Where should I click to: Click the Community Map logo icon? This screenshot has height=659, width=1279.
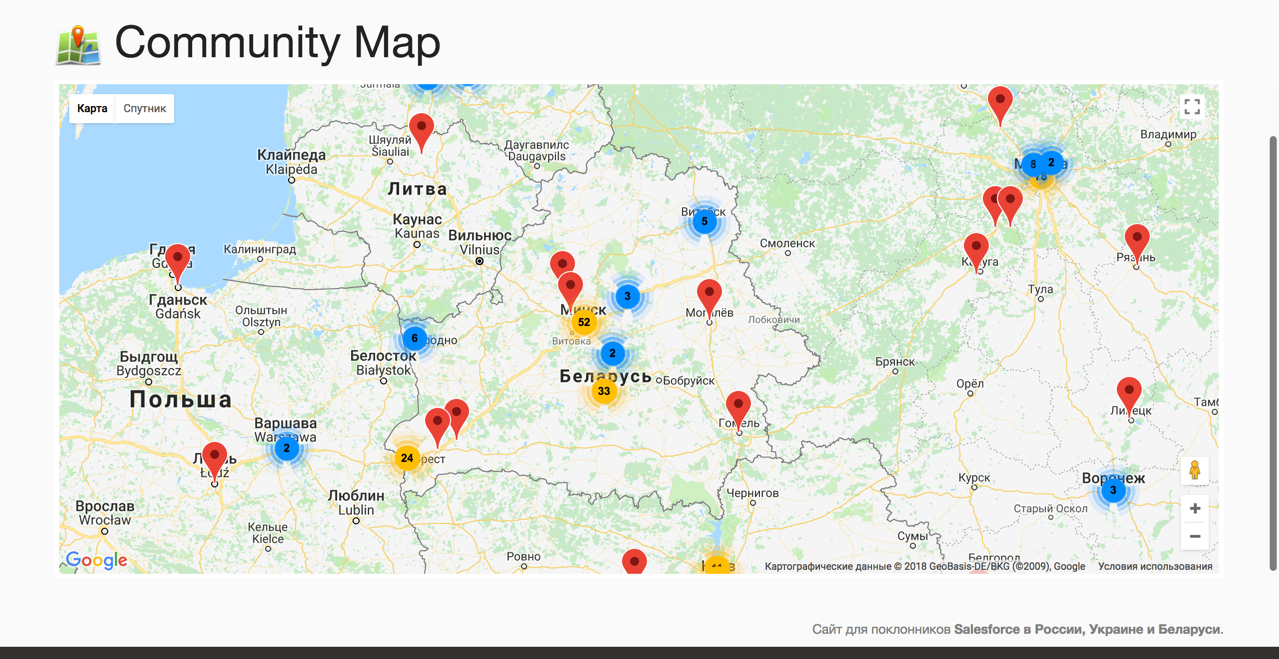pos(78,45)
